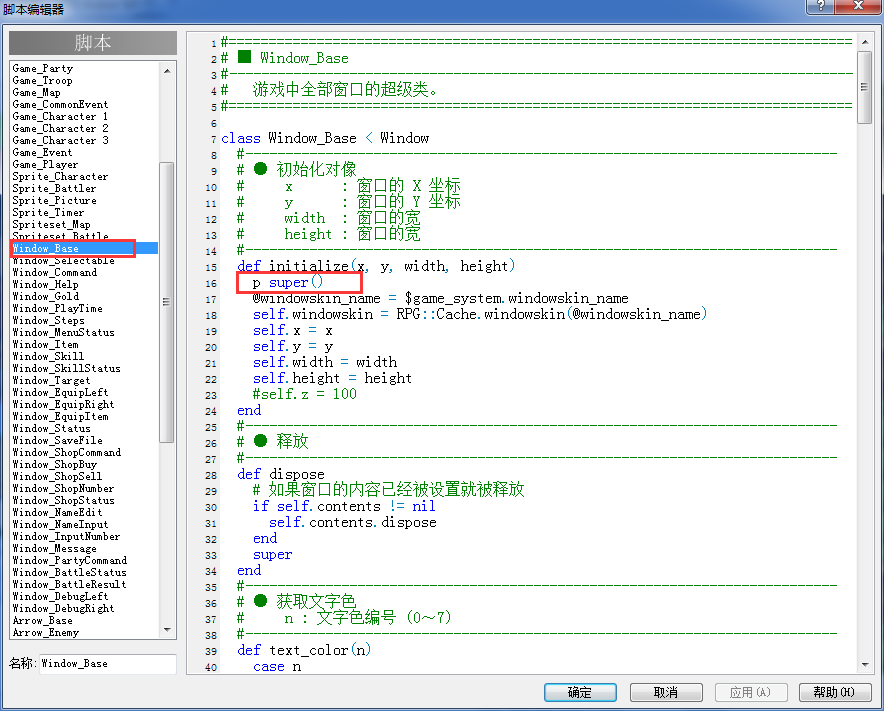Screen dimensions: 884x711
Task: Click the '#self.z = 100' comment line
Action: (x=304, y=394)
